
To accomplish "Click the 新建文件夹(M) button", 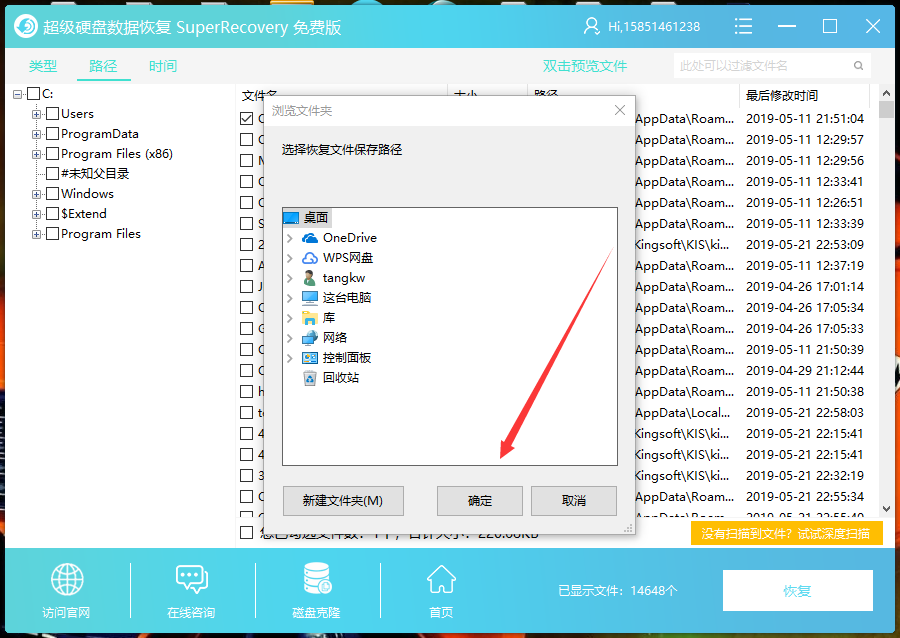I will 343,501.
